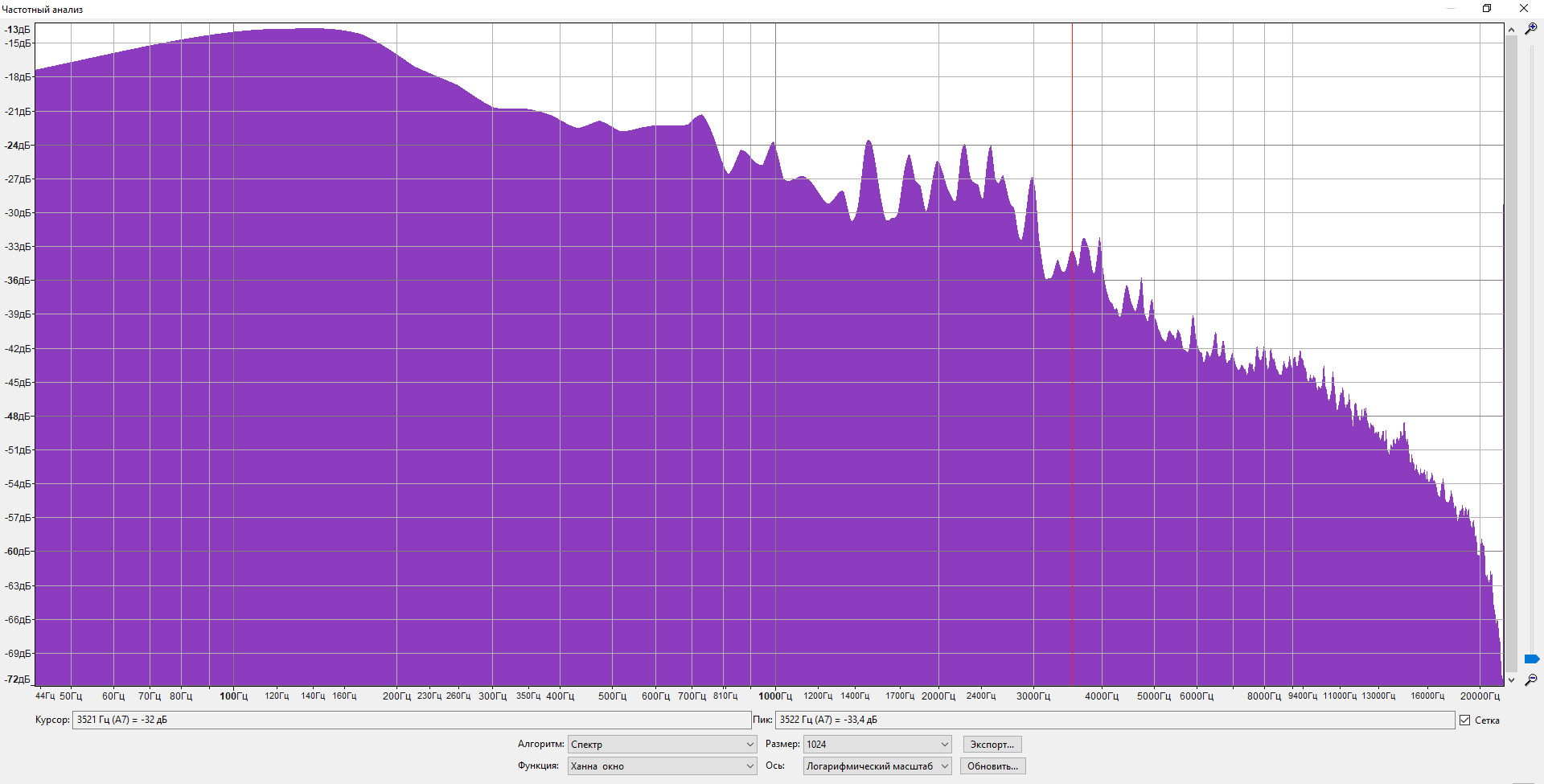Click the zoom out magnifier icon

pos(1531,680)
